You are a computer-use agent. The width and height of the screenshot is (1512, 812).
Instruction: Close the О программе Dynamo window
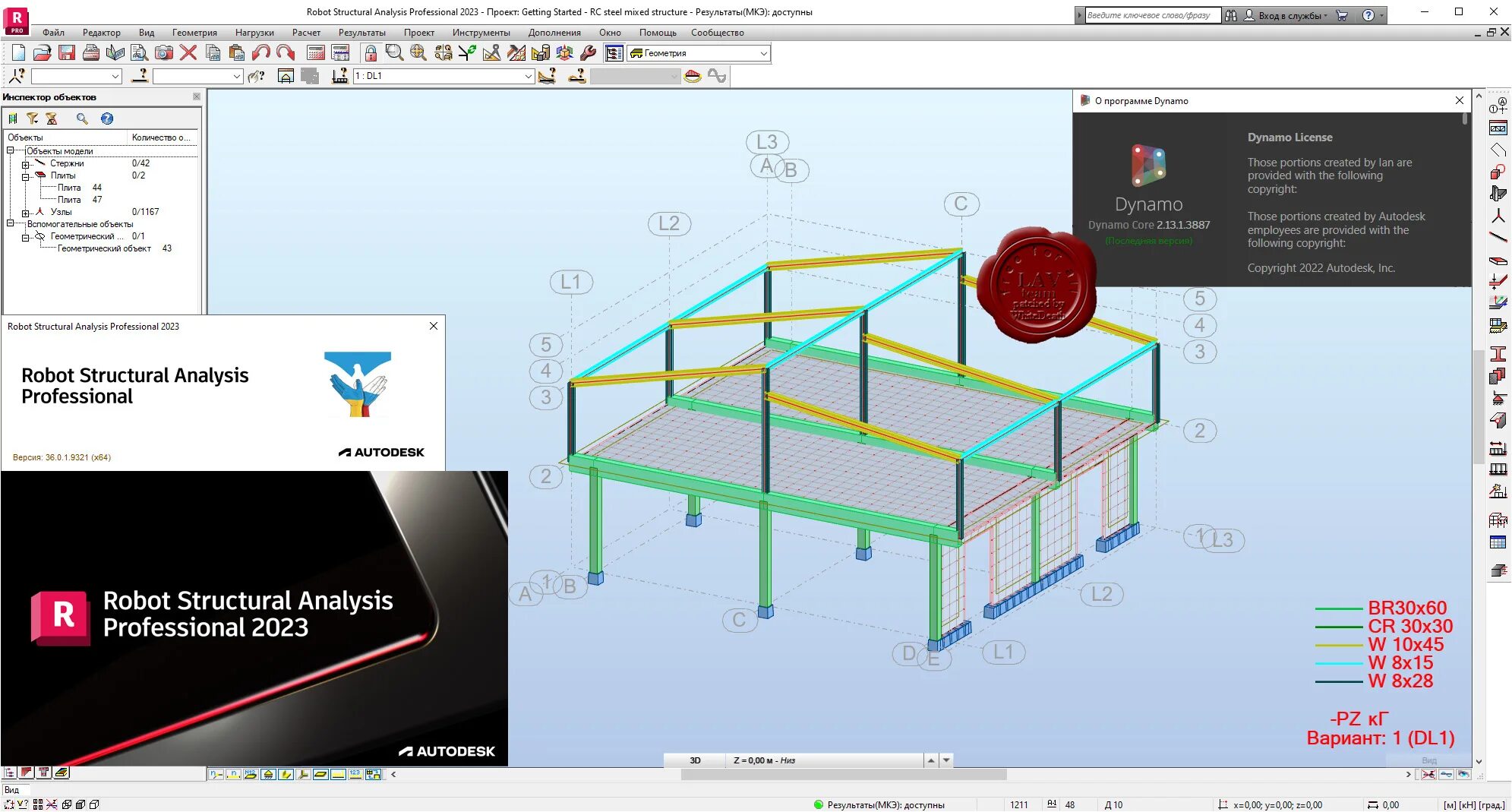coord(1459,100)
